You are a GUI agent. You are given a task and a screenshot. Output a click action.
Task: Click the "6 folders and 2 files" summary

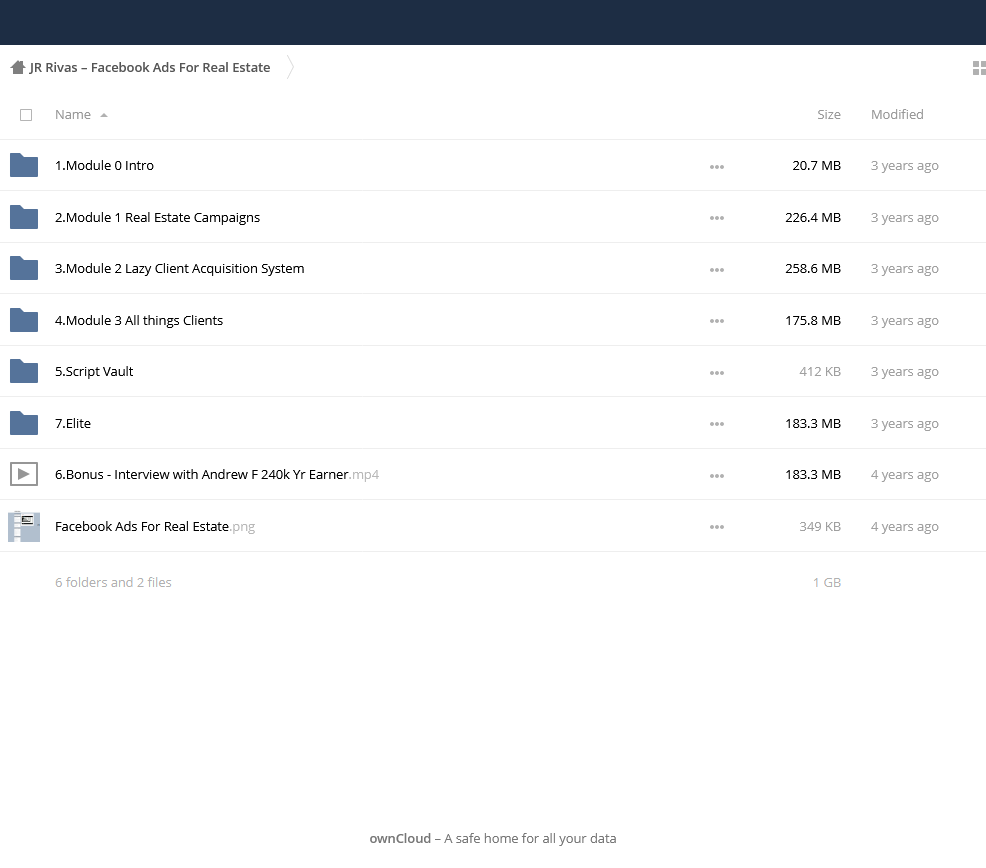pos(113,582)
